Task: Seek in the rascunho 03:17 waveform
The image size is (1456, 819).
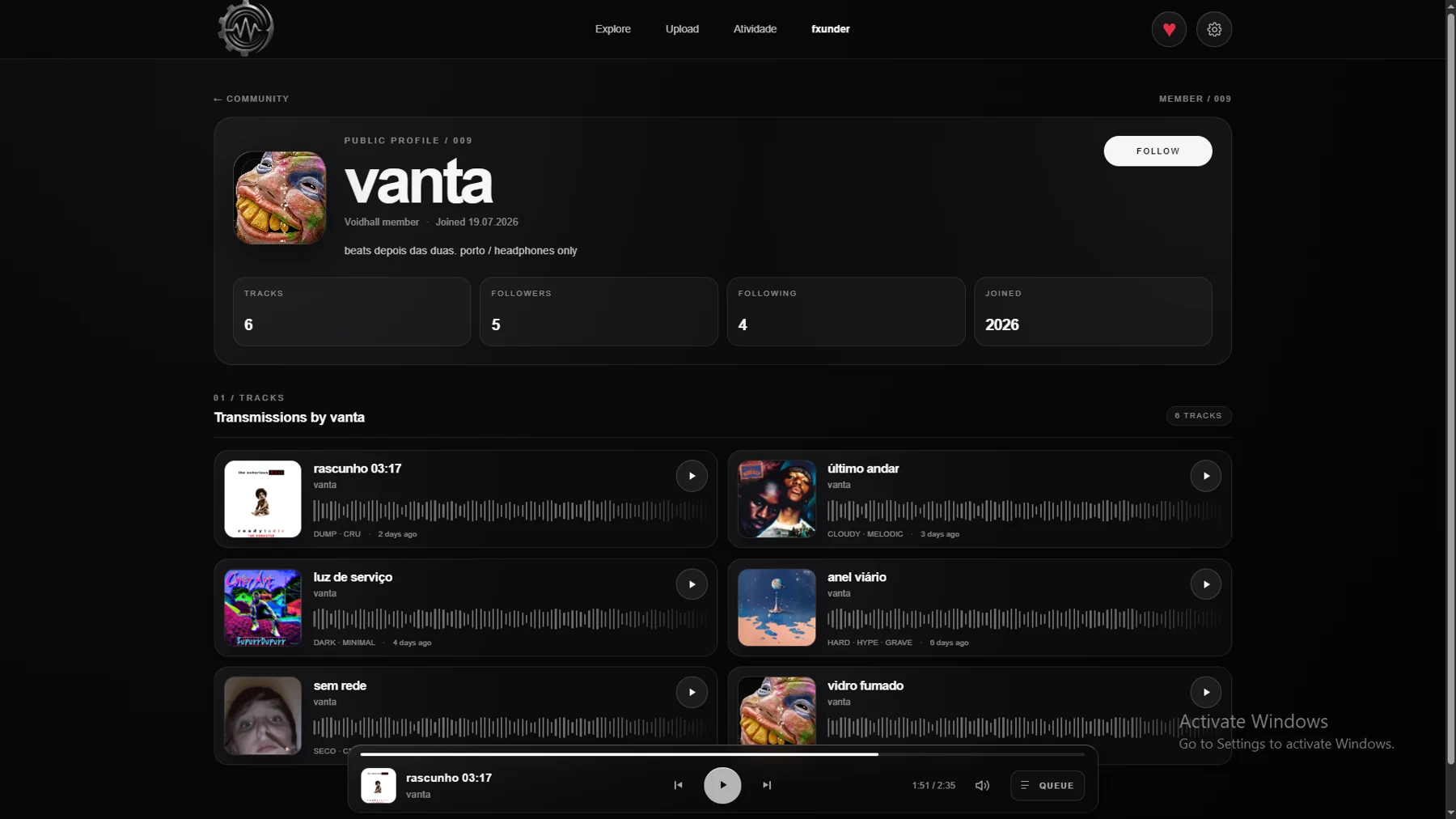Action: click(x=510, y=511)
